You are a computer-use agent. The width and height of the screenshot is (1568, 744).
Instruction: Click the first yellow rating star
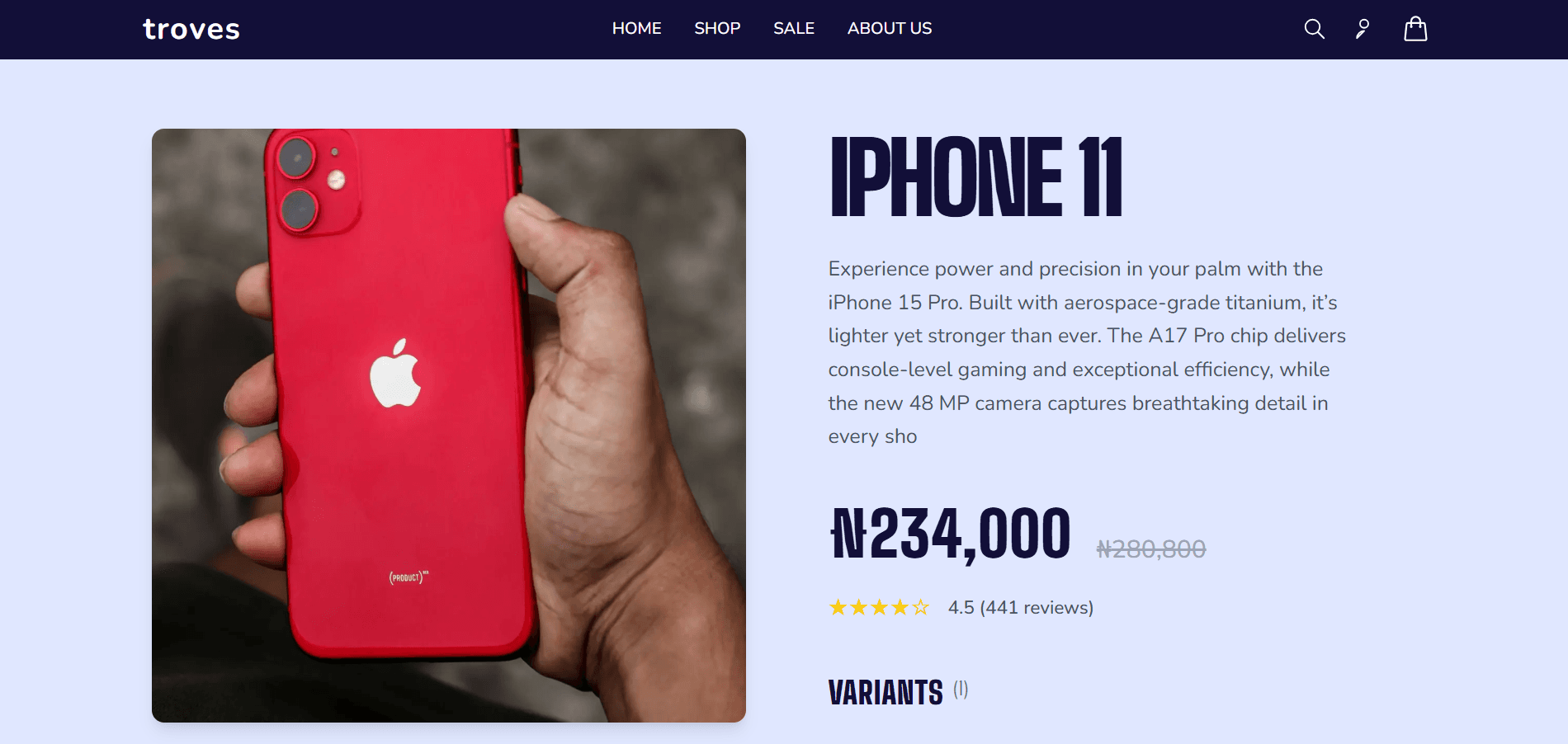(838, 608)
